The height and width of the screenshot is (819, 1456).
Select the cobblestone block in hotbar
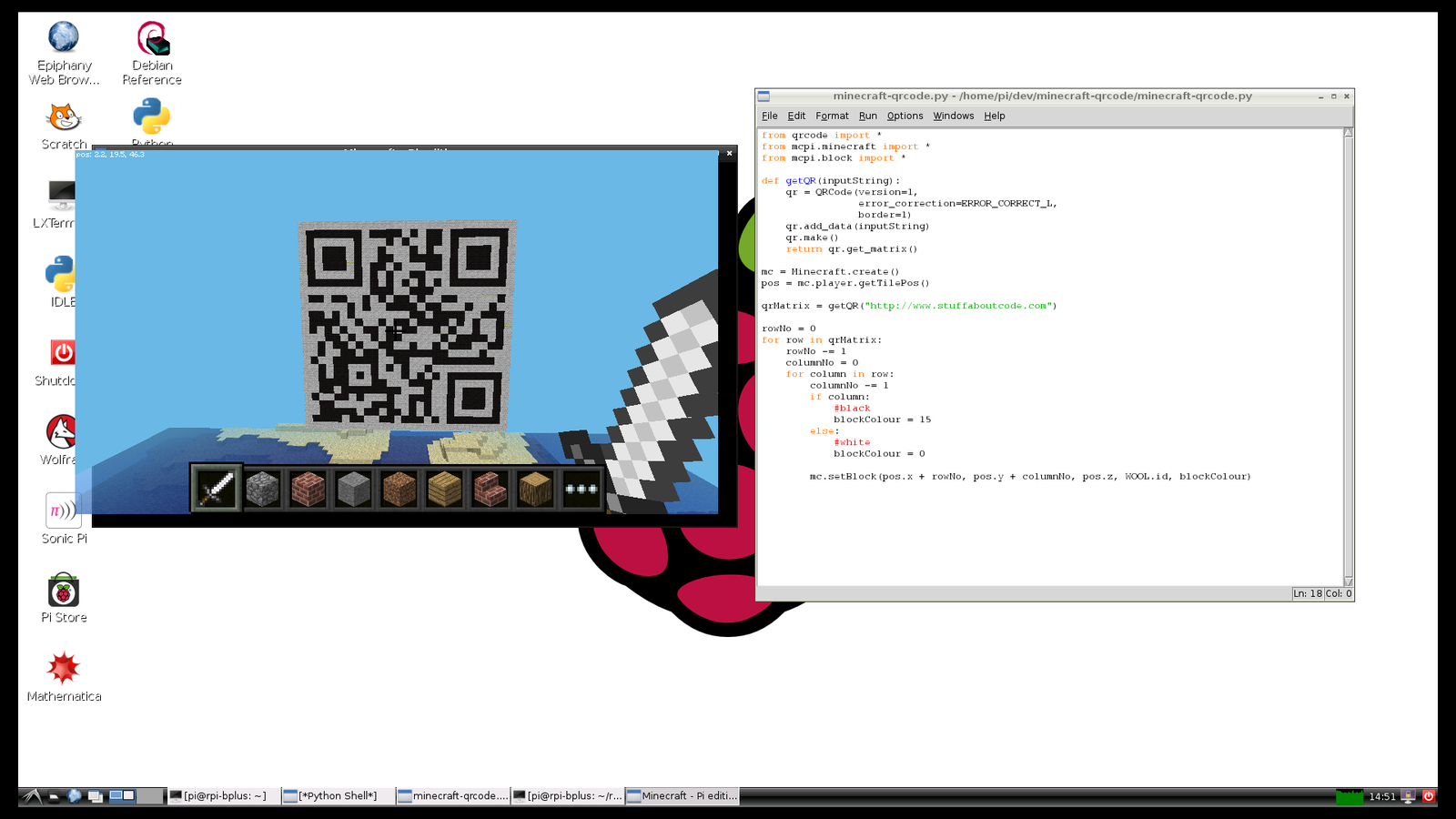[x=262, y=489]
